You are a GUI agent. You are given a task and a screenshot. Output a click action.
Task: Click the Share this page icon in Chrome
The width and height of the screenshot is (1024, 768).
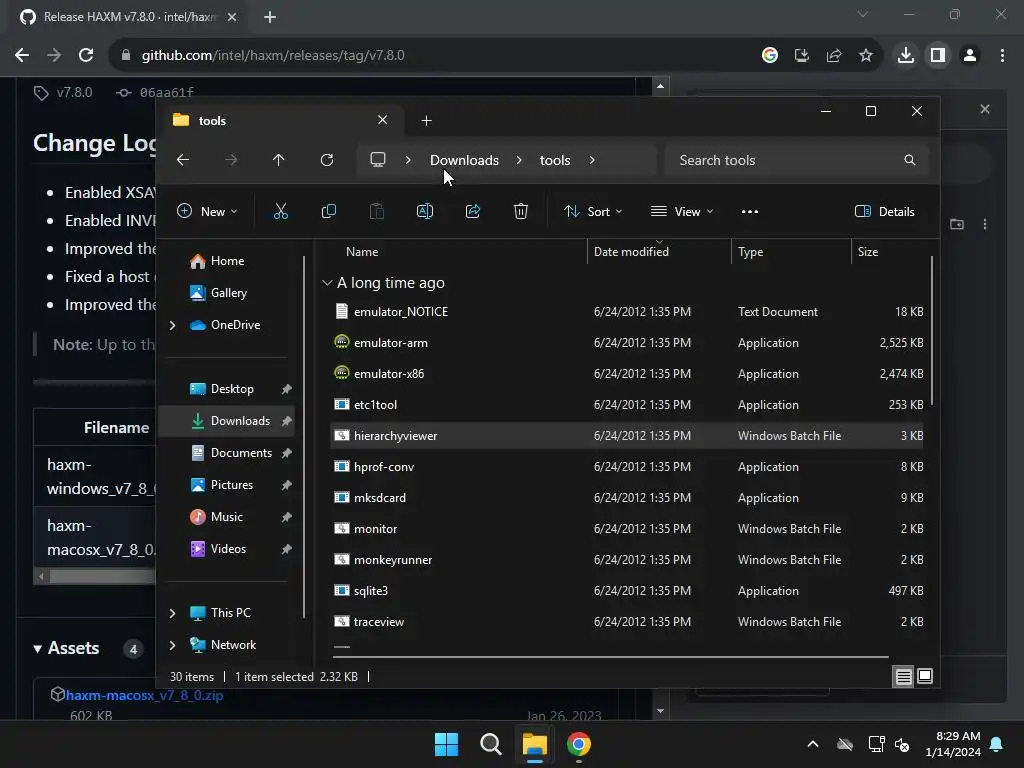pyautogui.click(x=834, y=56)
